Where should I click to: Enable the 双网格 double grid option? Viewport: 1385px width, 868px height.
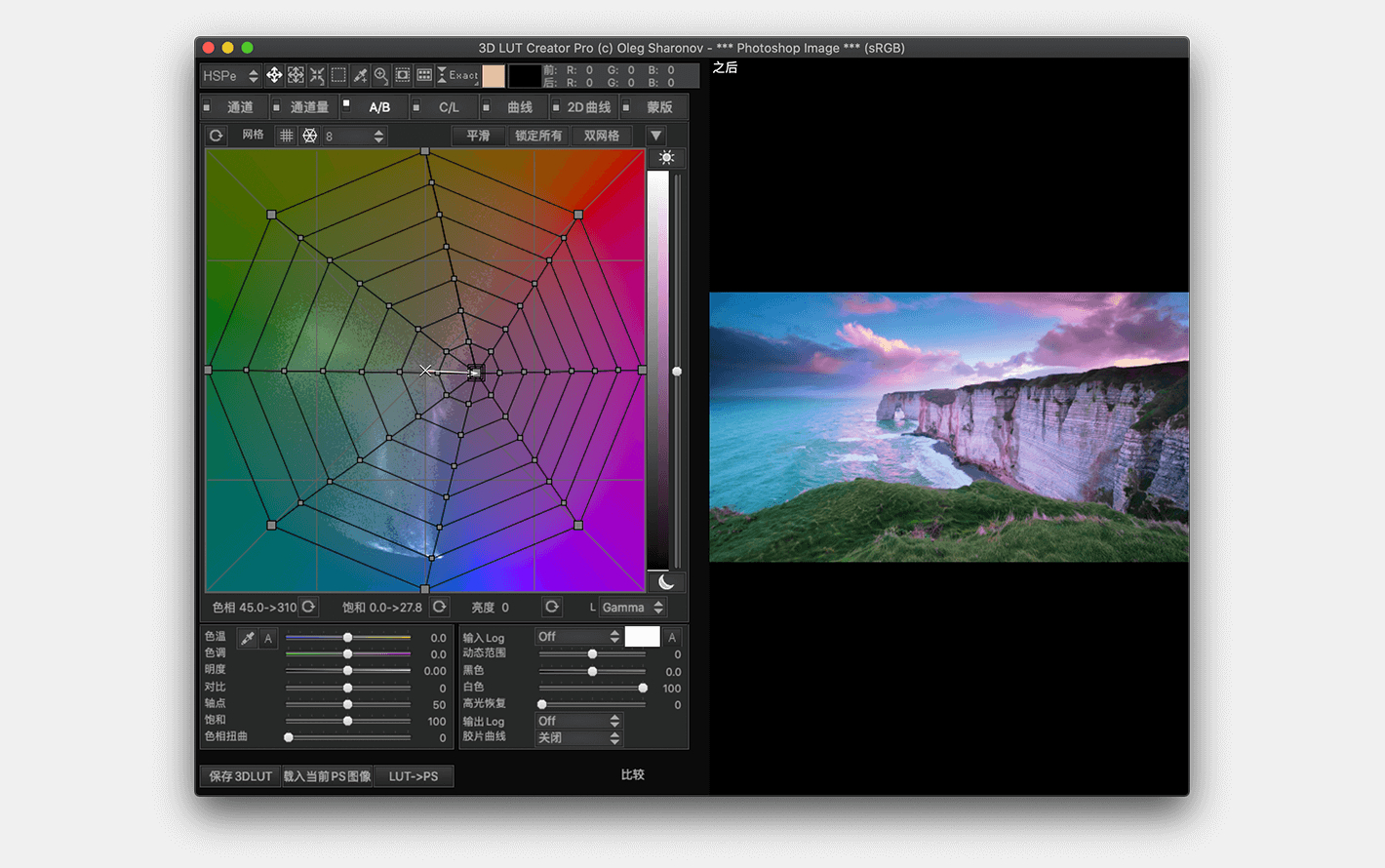coord(602,136)
